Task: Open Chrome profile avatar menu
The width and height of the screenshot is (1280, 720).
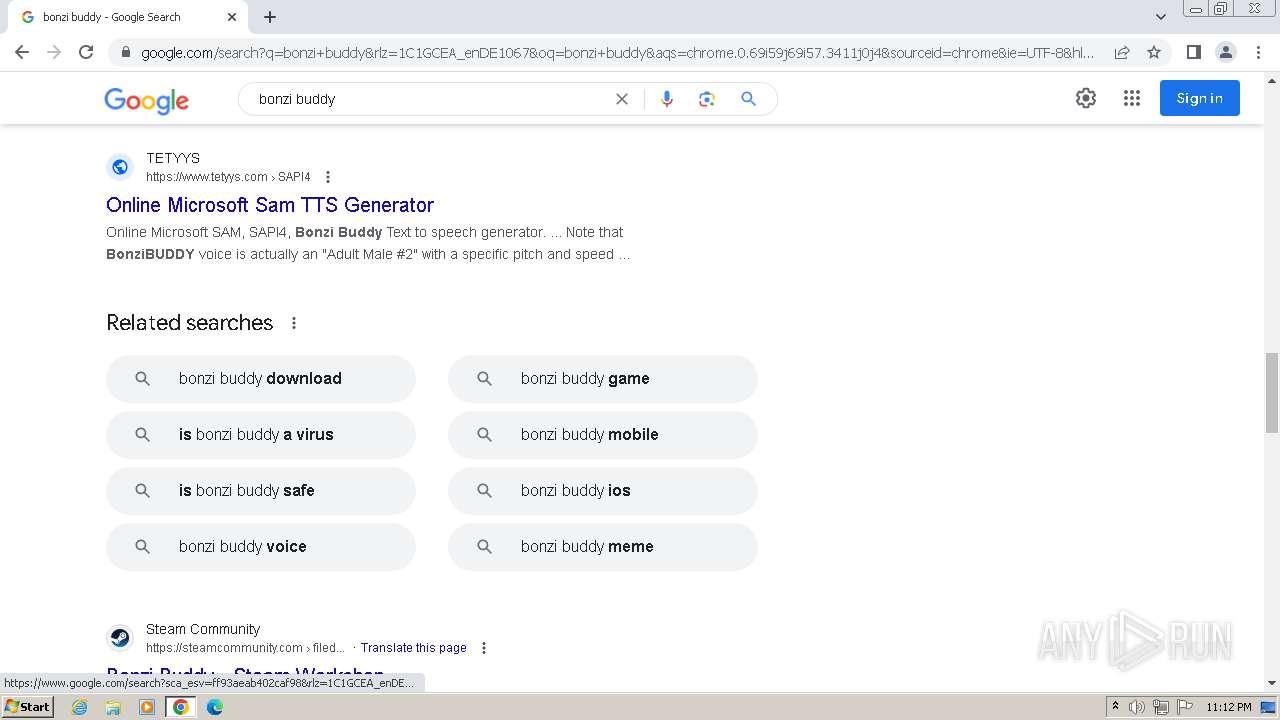Action: point(1225,52)
